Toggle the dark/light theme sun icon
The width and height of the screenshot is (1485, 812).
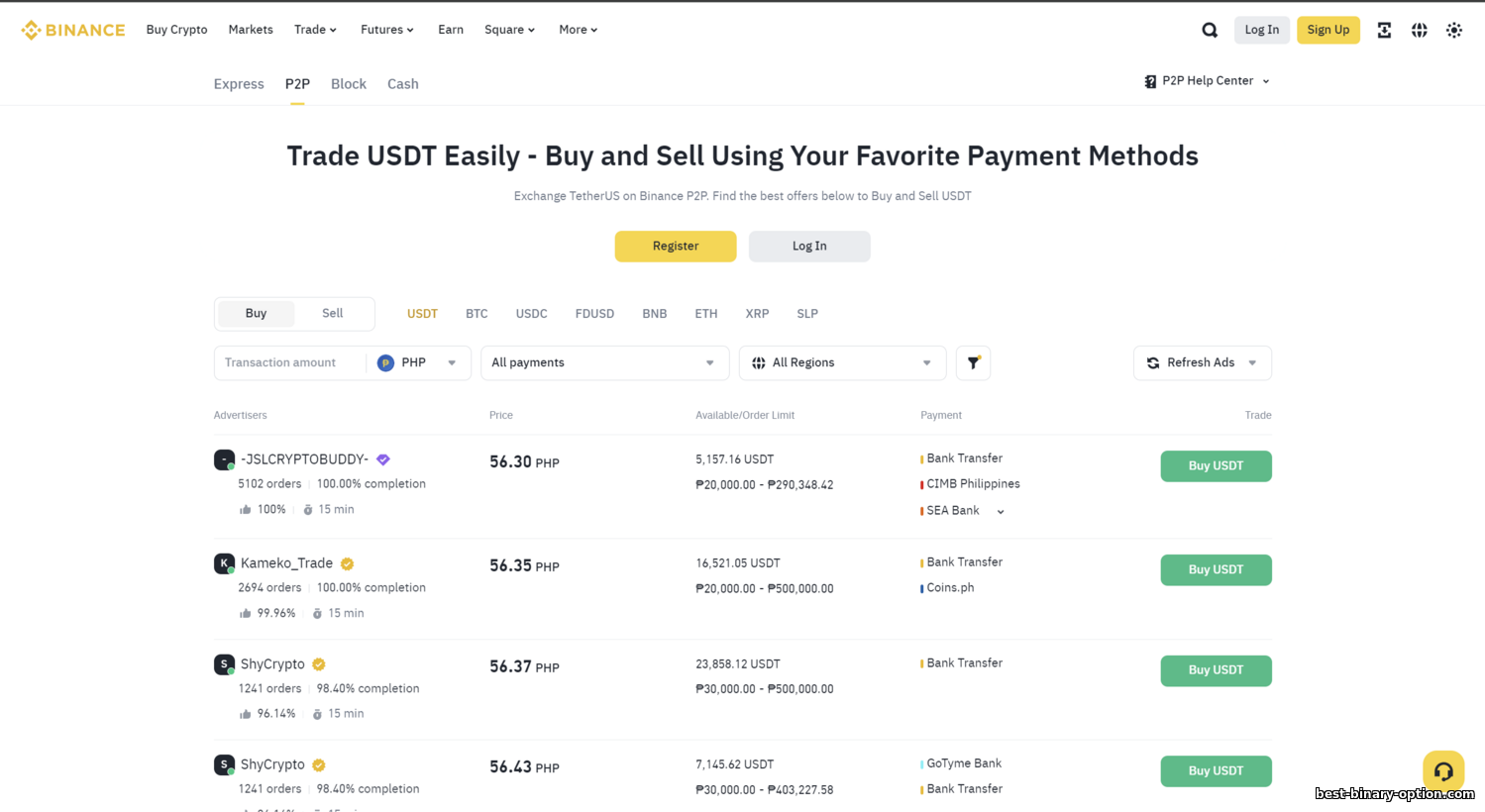[x=1453, y=30]
